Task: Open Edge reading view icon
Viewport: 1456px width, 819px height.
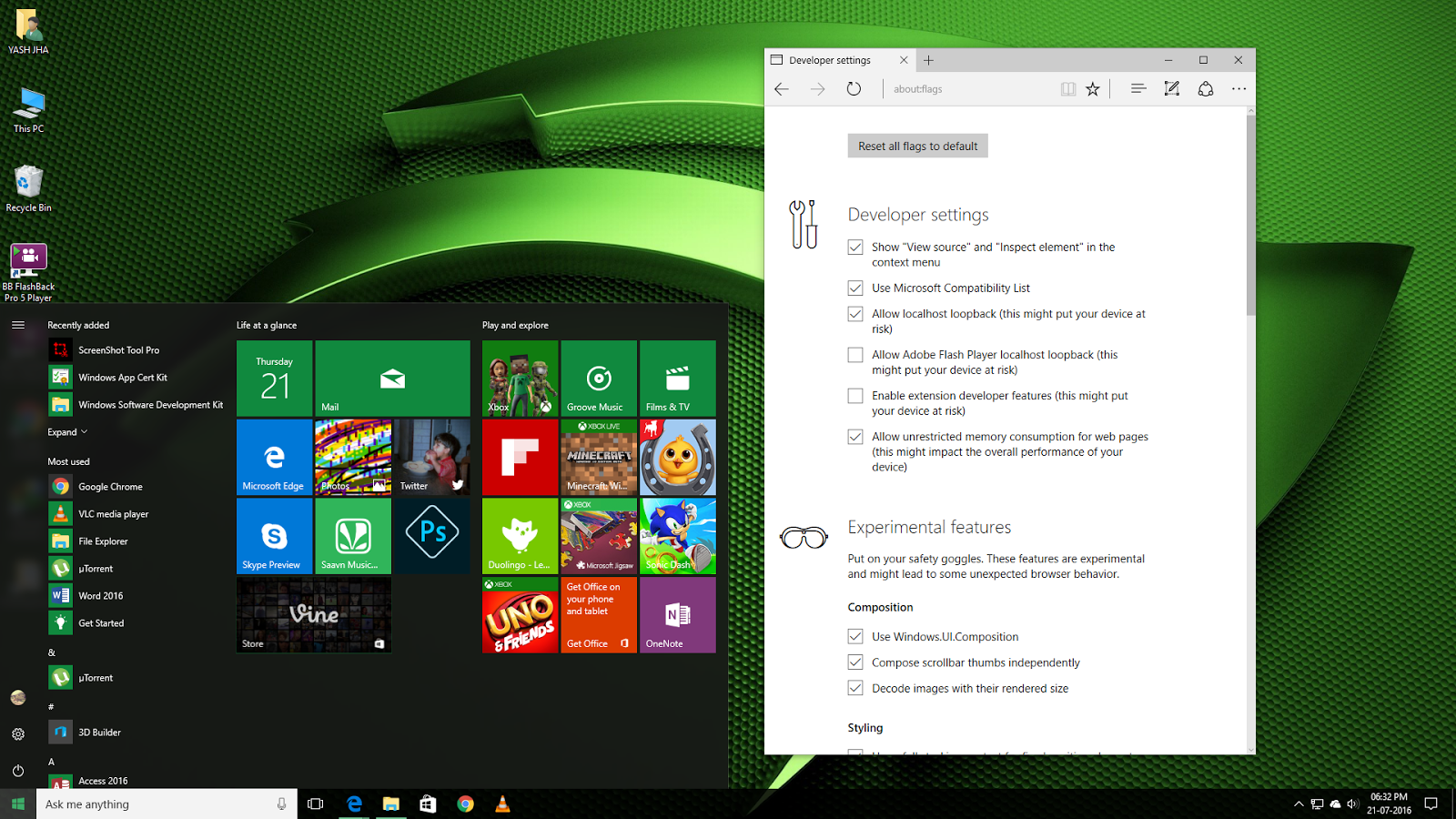Action: coord(1068,89)
